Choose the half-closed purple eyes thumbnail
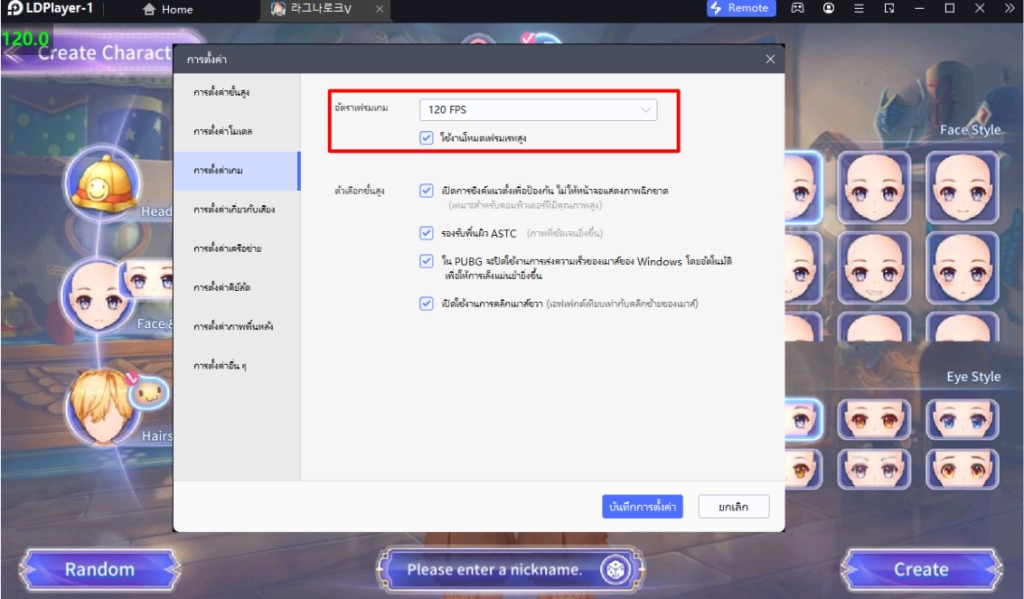The width and height of the screenshot is (1024, 599). (874, 469)
